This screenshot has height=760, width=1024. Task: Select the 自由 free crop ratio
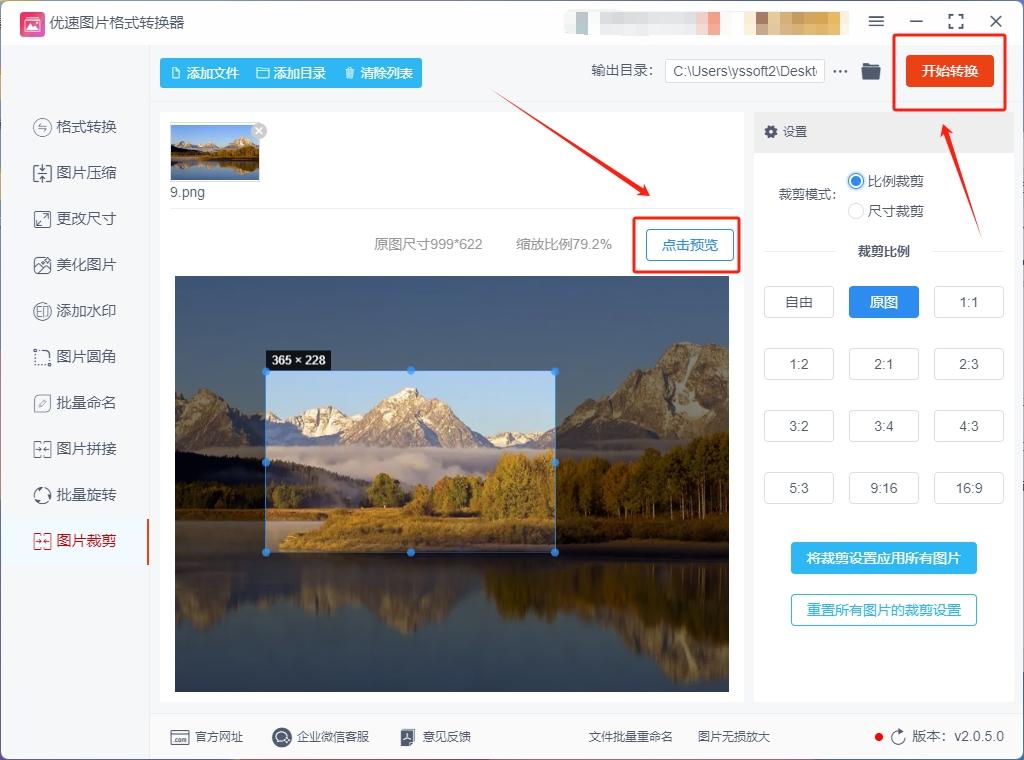(799, 302)
